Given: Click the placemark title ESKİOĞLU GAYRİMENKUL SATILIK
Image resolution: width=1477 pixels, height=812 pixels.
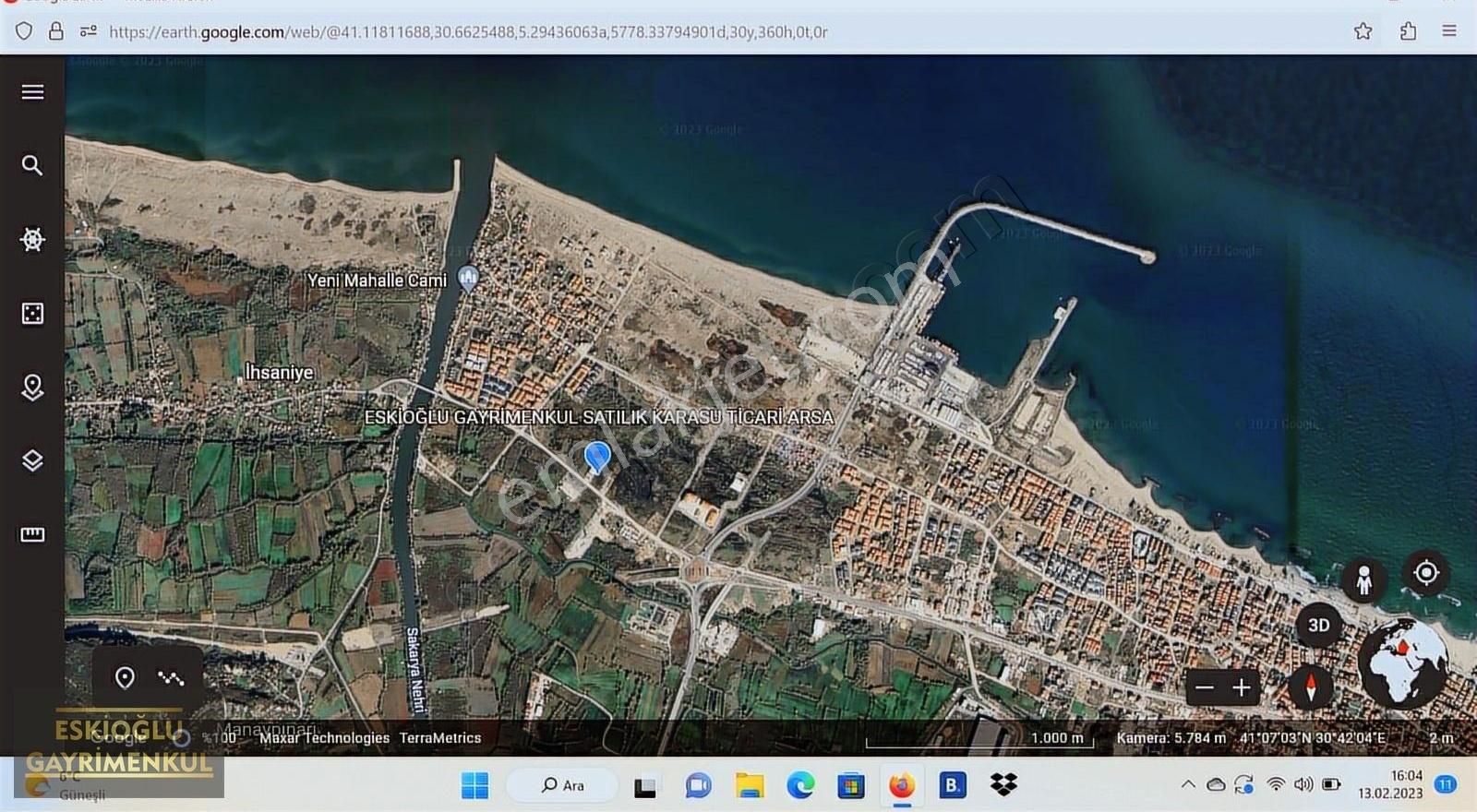Looking at the screenshot, I should [598, 417].
